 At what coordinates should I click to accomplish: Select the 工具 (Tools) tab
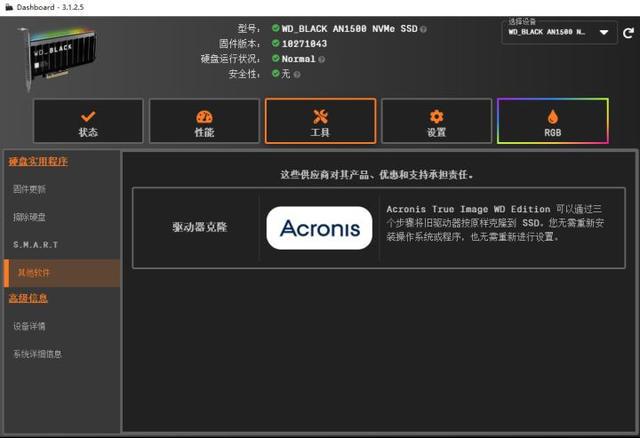pyautogui.click(x=320, y=121)
